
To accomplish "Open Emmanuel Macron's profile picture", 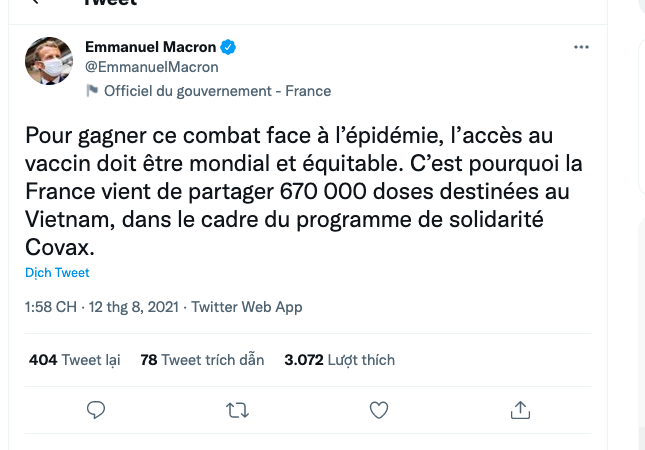I will click(x=49, y=60).
